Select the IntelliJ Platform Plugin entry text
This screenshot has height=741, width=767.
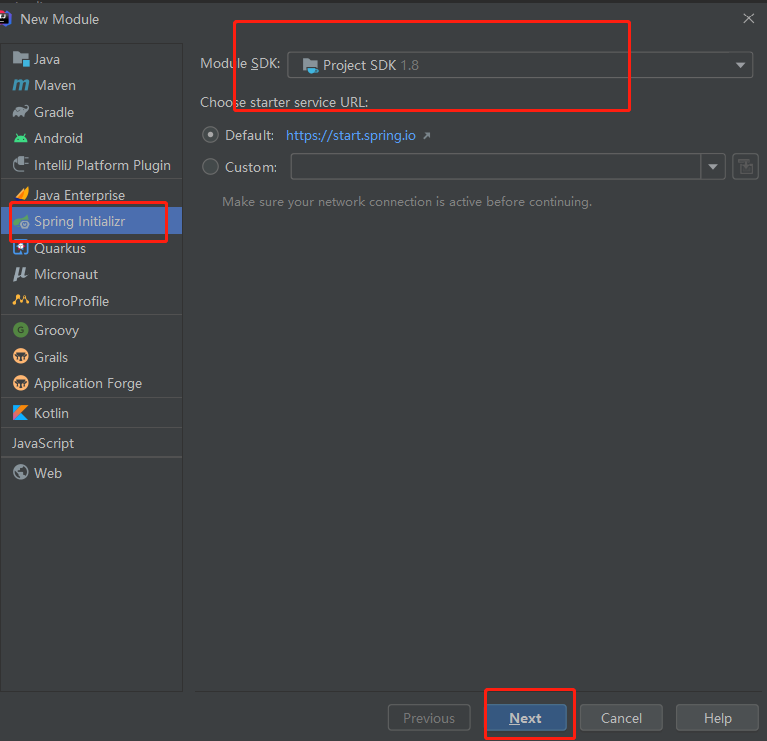tap(102, 165)
